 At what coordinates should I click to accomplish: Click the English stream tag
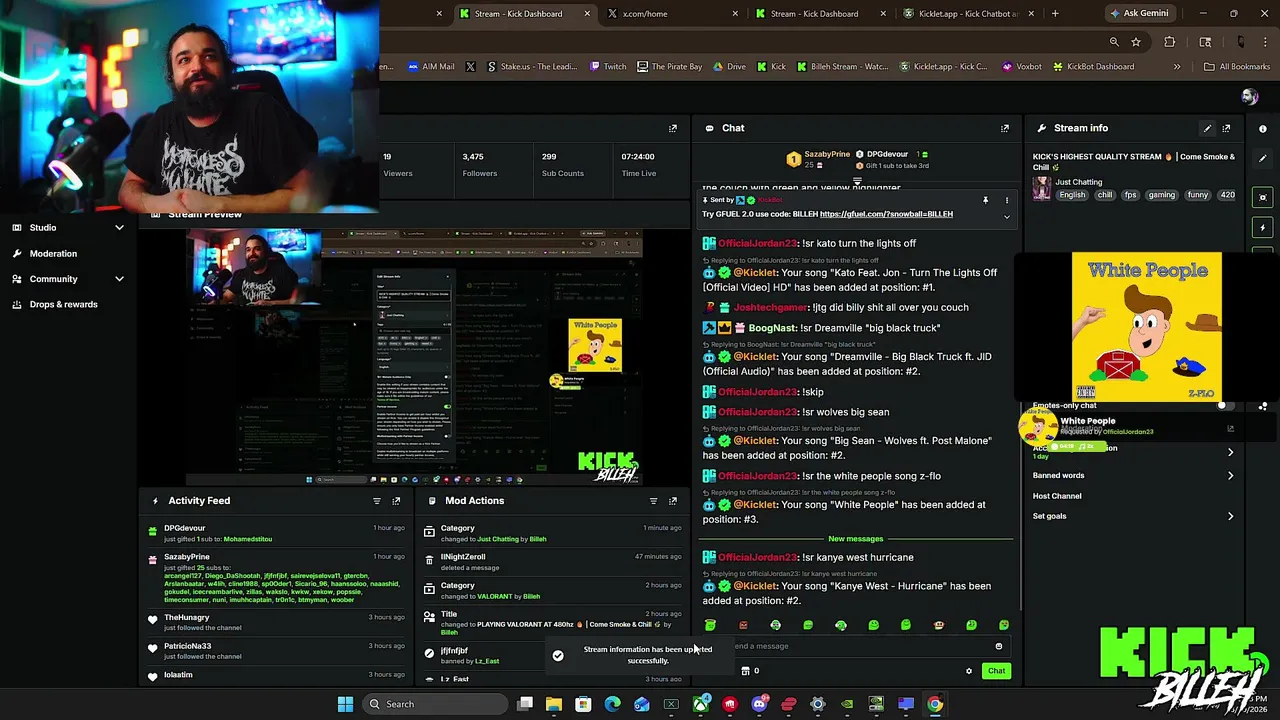coord(1072,195)
